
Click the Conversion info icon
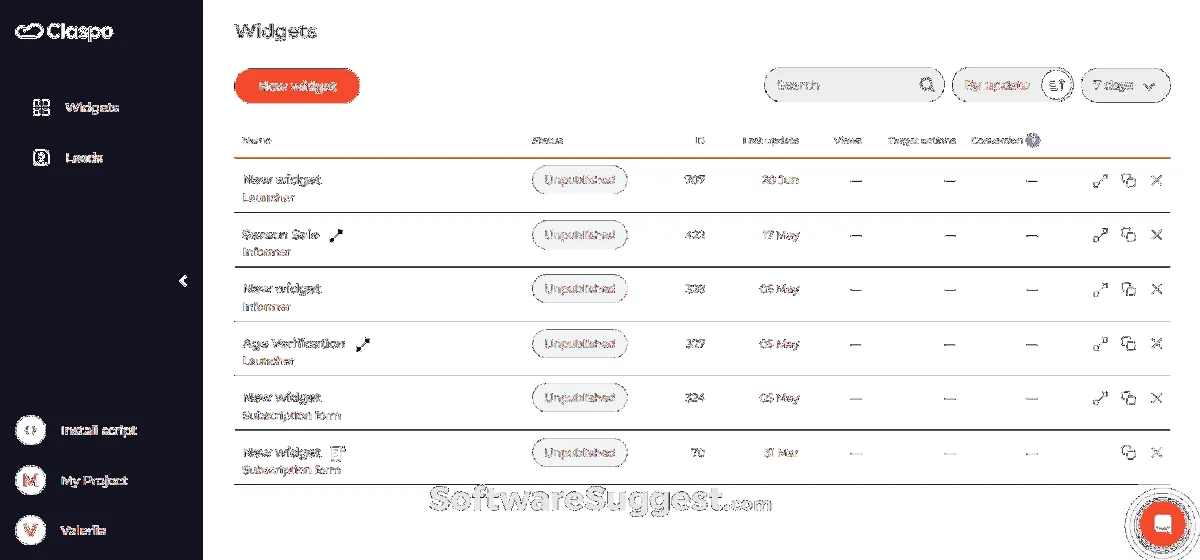coord(1033,141)
